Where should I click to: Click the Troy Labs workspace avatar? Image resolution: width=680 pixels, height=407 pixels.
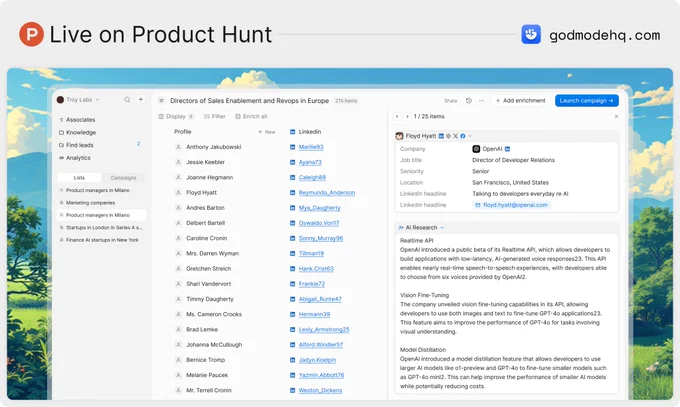click(x=60, y=100)
